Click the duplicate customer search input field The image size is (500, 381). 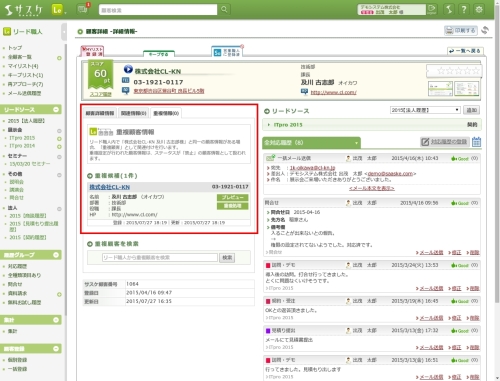(x=160, y=258)
